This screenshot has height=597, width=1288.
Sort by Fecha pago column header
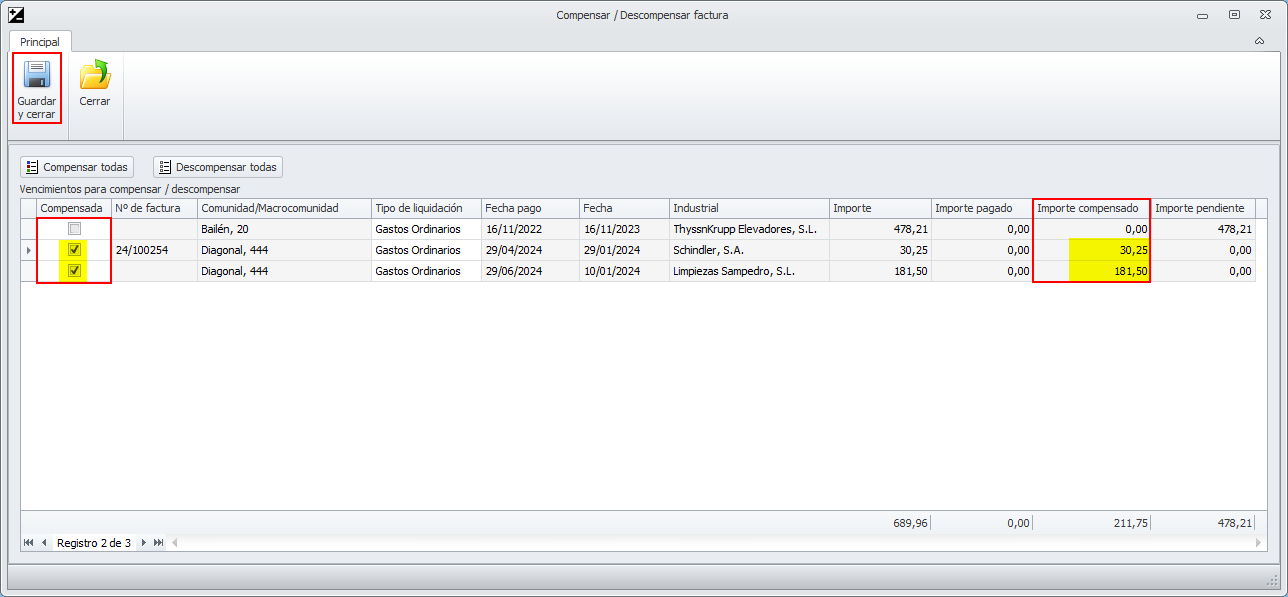tap(530, 208)
